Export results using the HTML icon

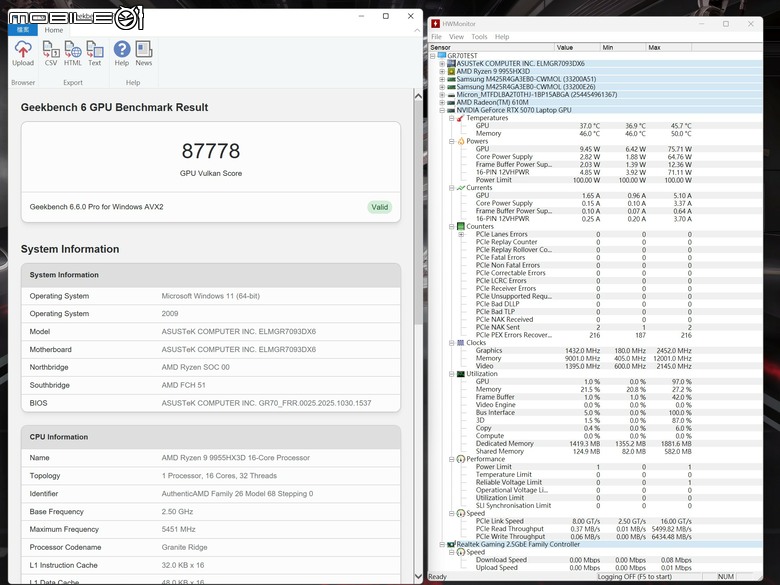coord(73,49)
